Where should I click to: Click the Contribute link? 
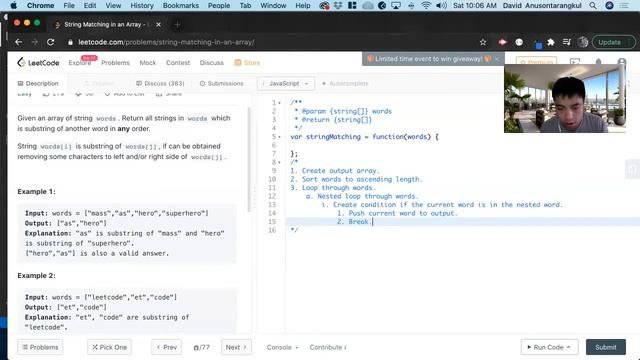point(328,347)
